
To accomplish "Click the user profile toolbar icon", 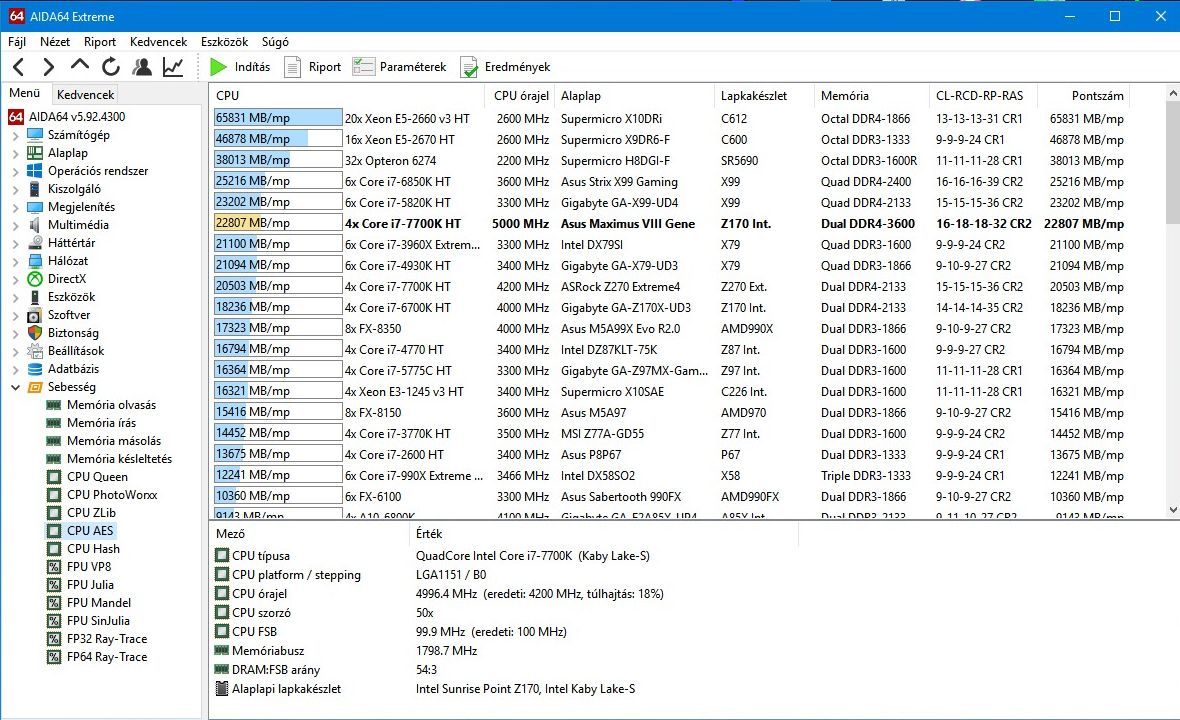I will click(141, 67).
